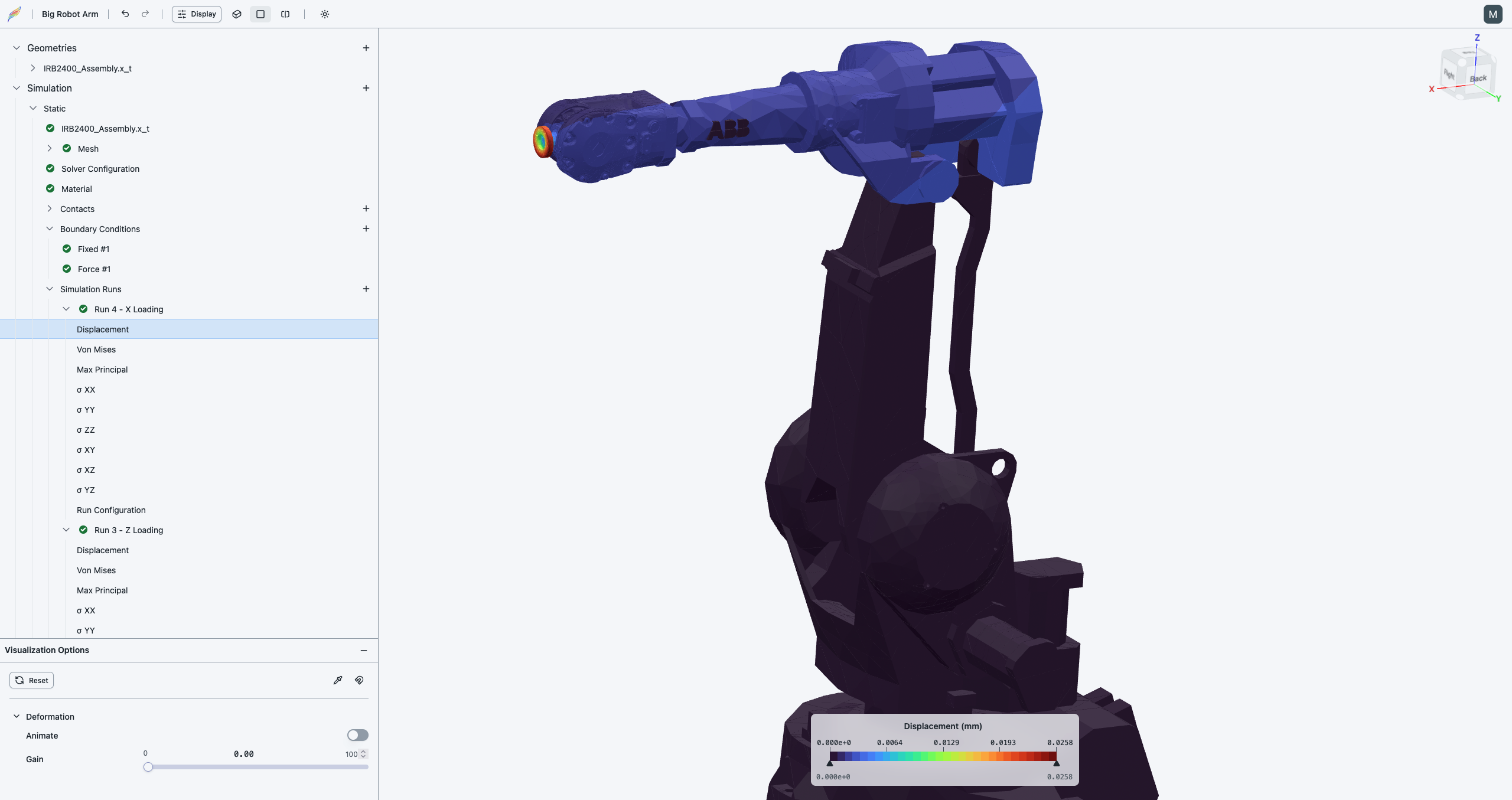Click the magnet snap icon in Visualization Options
Image resolution: width=1512 pixels, height=800 pixels.
point(359,680)
